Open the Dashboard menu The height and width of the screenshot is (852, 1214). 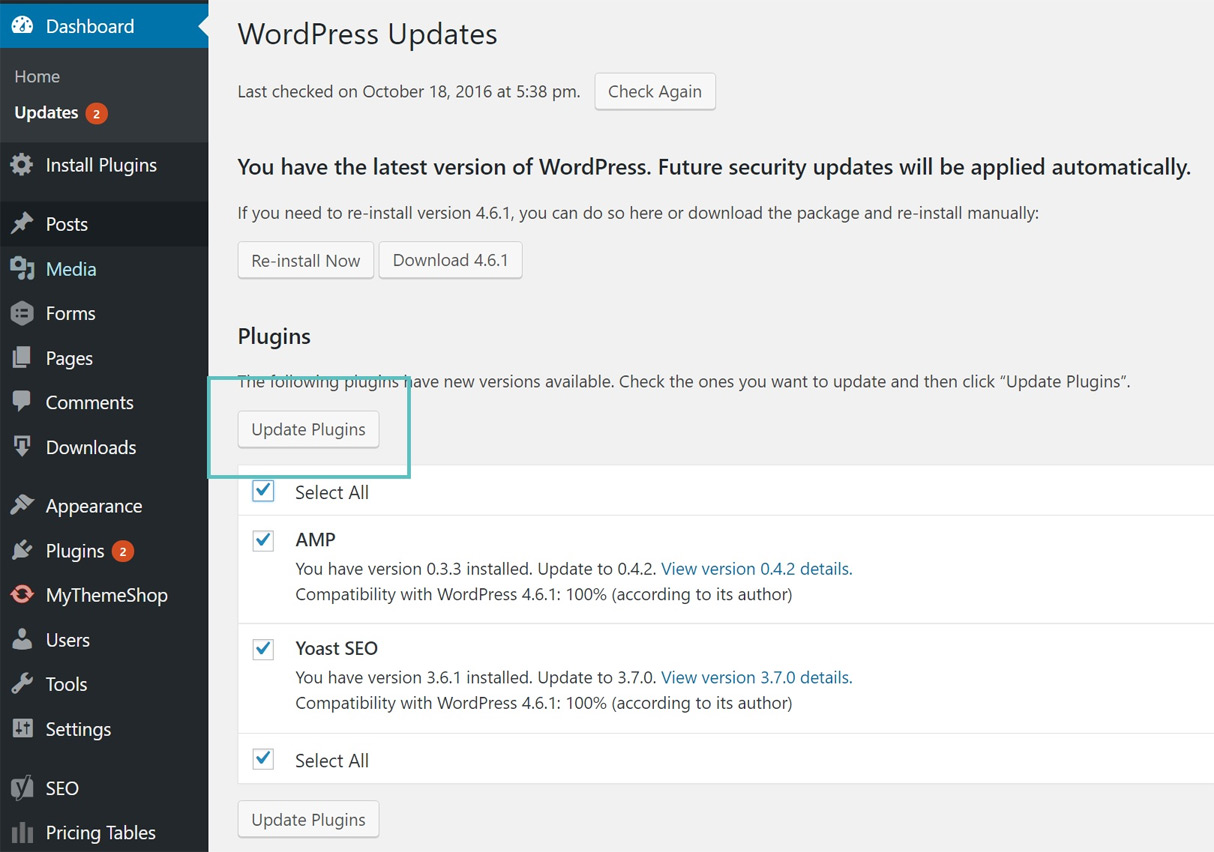[x=104, y=26]
